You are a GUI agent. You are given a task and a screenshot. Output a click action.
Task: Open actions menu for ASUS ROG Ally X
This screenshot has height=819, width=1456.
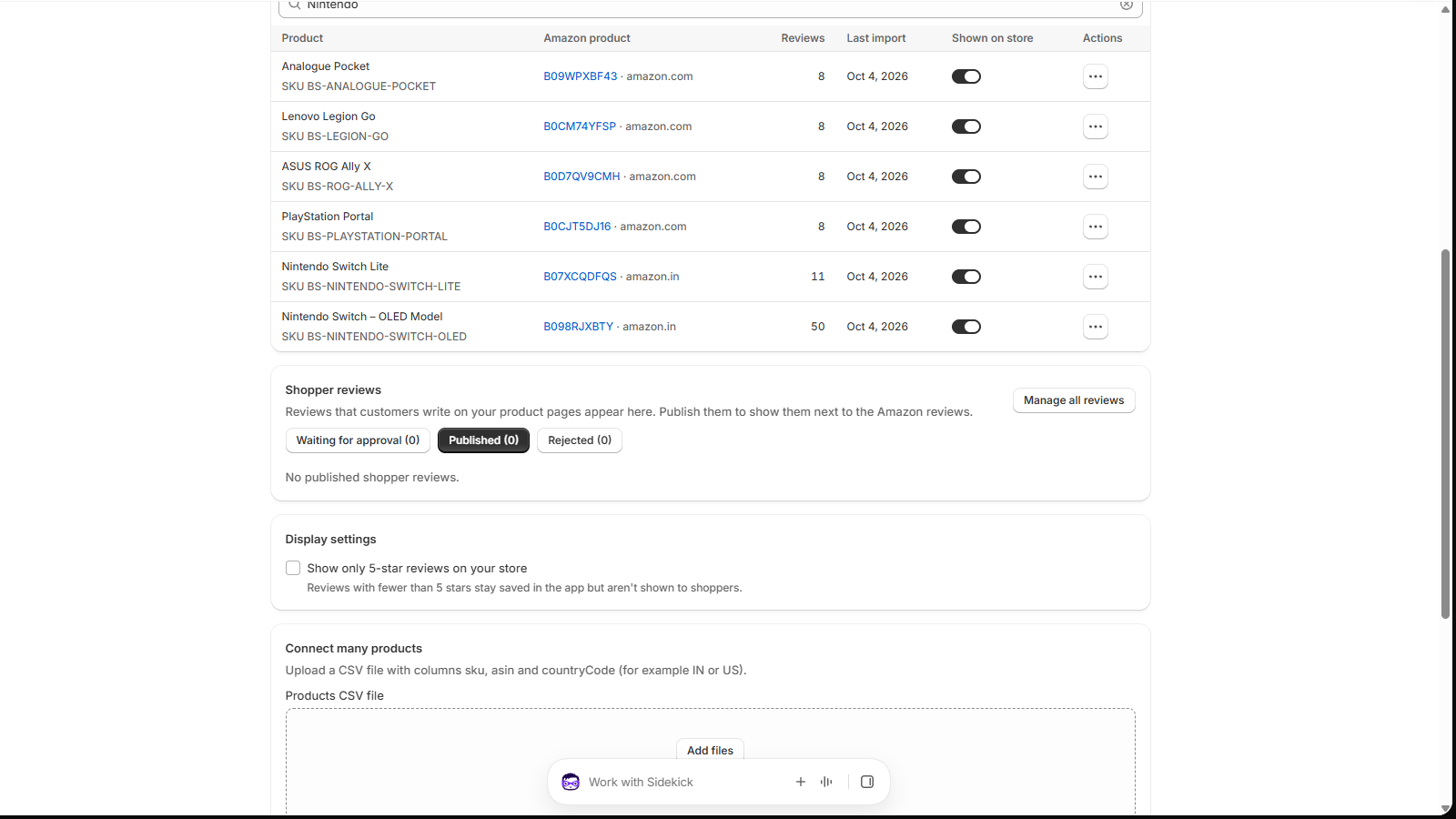[x=1096, y=177]
